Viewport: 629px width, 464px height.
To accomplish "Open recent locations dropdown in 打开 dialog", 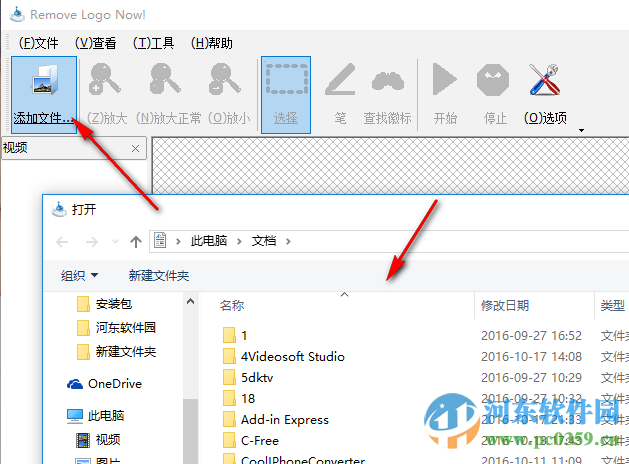I will tap(115, 241).
